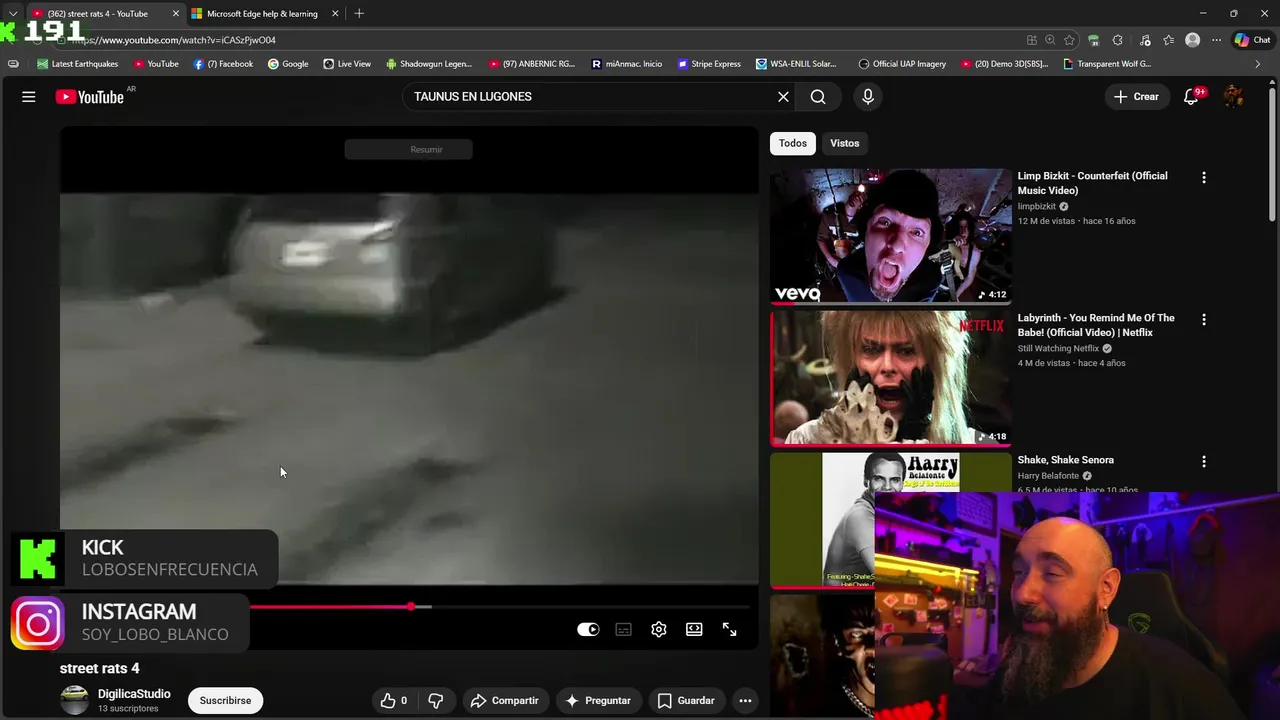Click the Crear button
The image size is (1280, 720).
point(1137,97)
